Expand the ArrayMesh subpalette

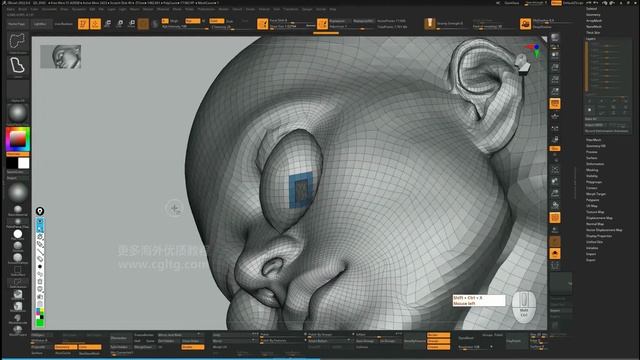pos(594,20)
